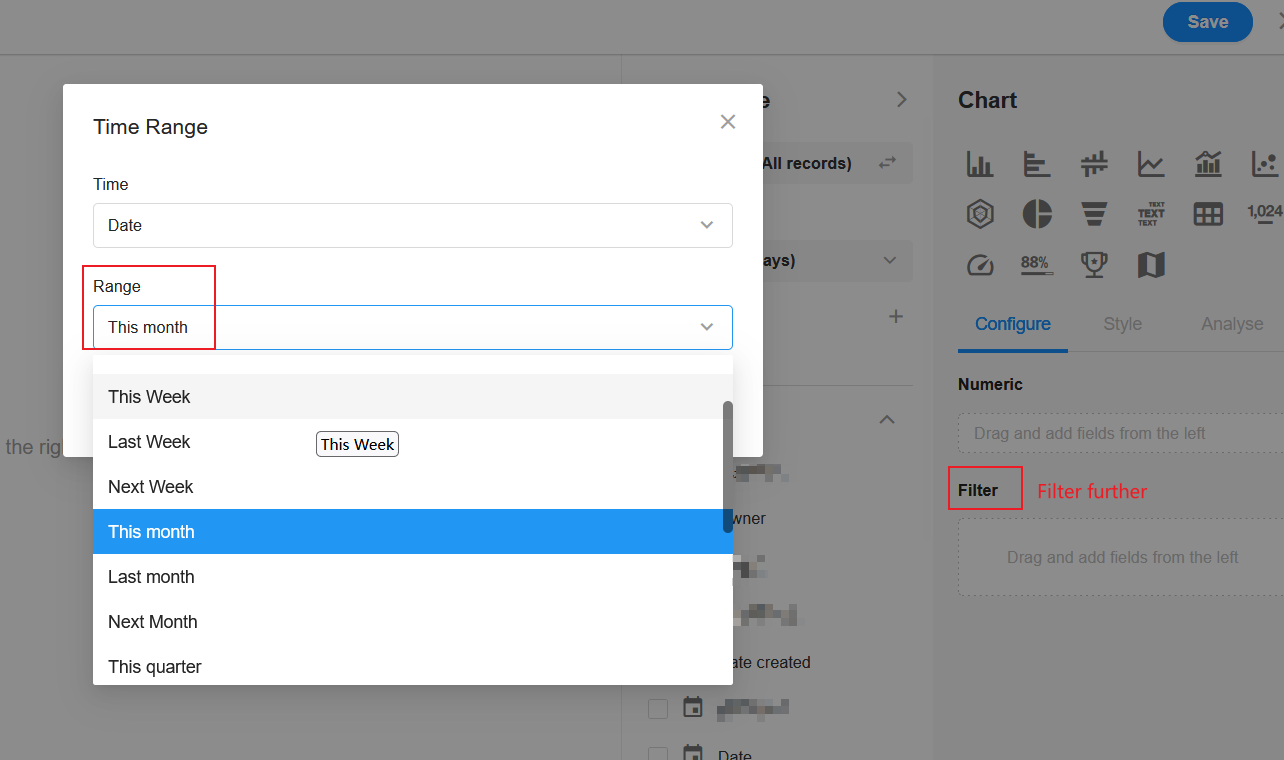1284x760 pixels.
Task: Collapse the field list with up chevron
Action: (x=886, y=420)
